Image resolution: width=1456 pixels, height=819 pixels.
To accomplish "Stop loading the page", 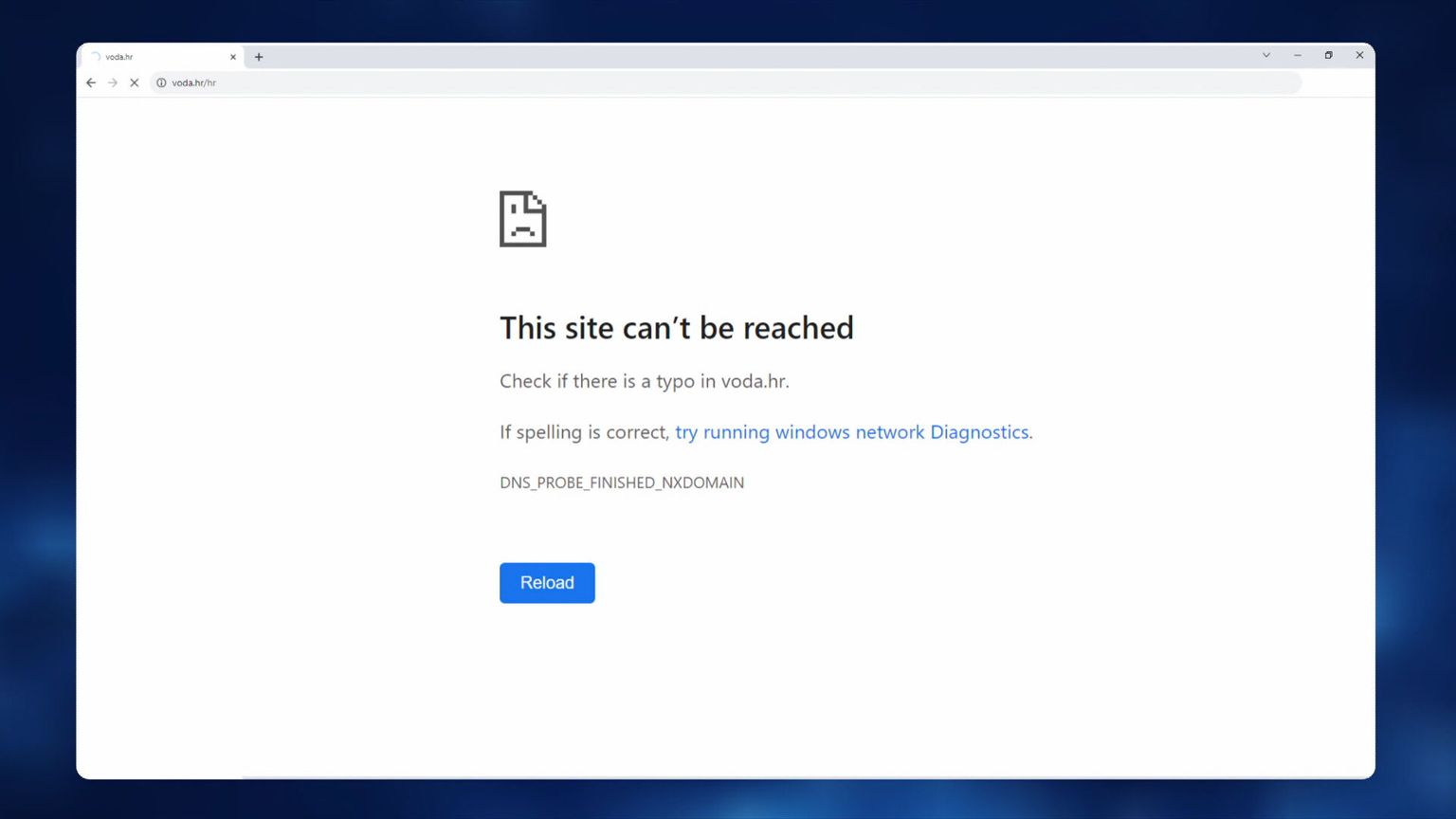I will 135,82.
